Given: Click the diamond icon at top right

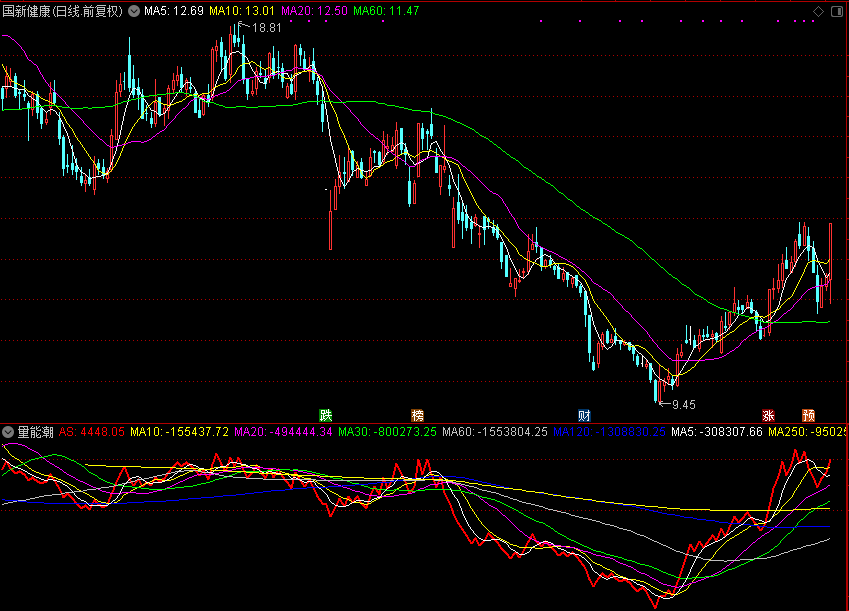Looking at the screenshot, I should 818,11.
